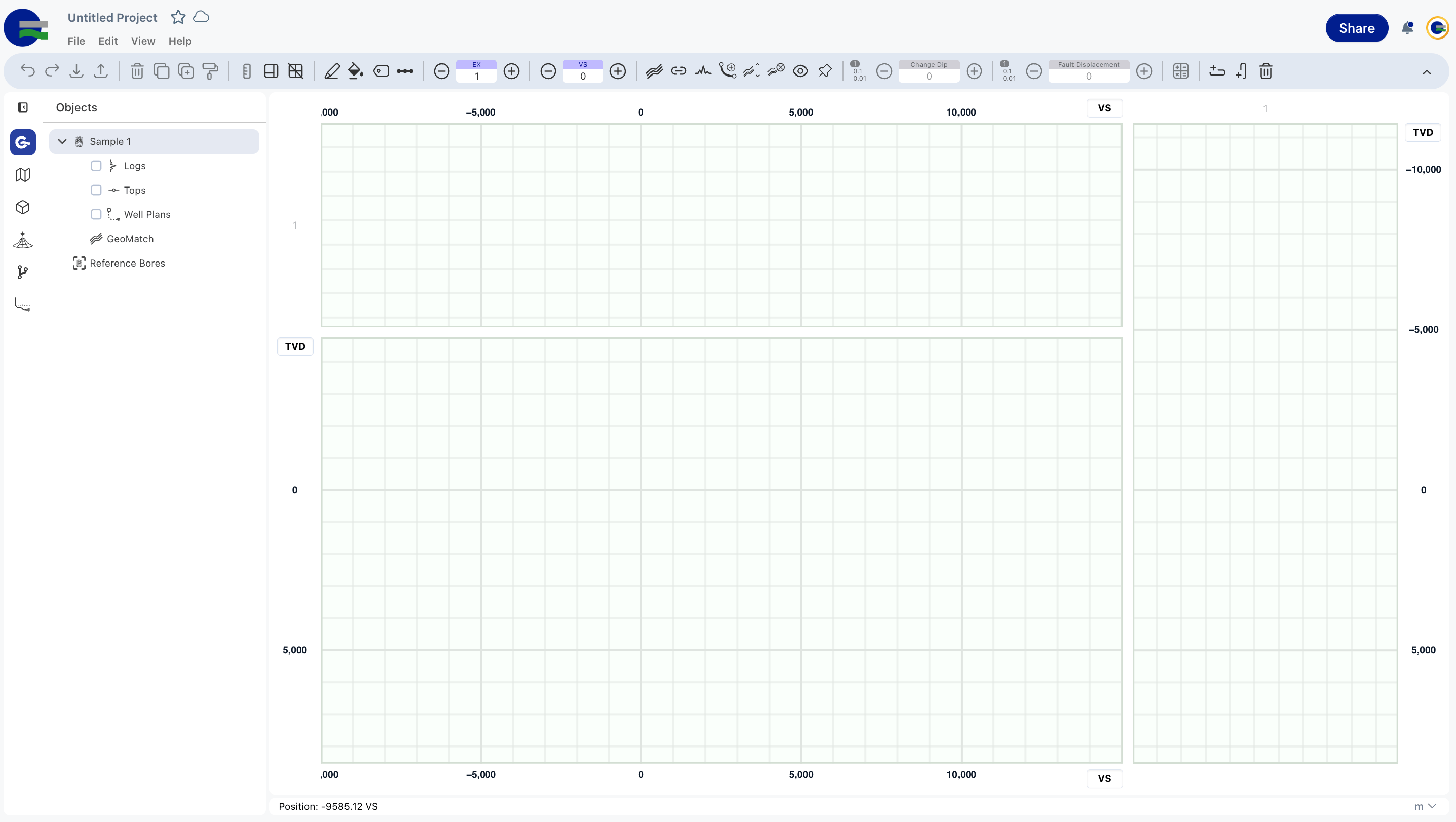The height and width of the screenshot is (822, 1456).
Task: Open the 3D cube view
Action: pos(23,207)
